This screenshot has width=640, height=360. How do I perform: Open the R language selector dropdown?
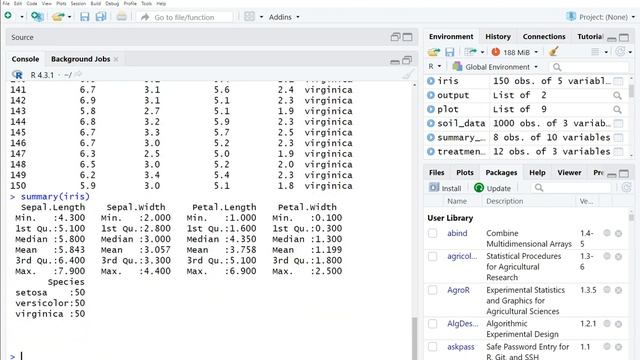(x=435, y=66)
